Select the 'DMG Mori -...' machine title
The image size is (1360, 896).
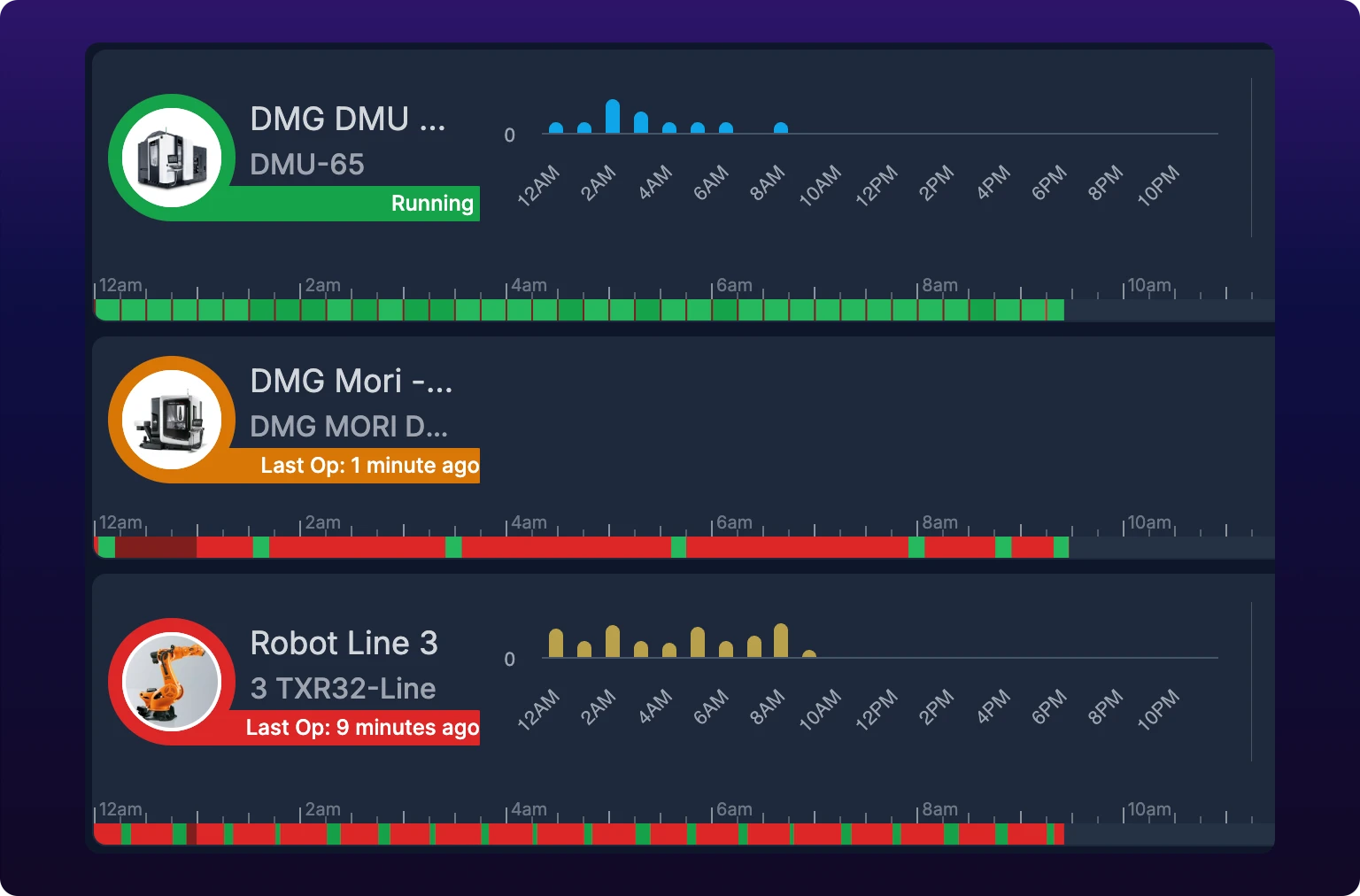tap(352, 381)
